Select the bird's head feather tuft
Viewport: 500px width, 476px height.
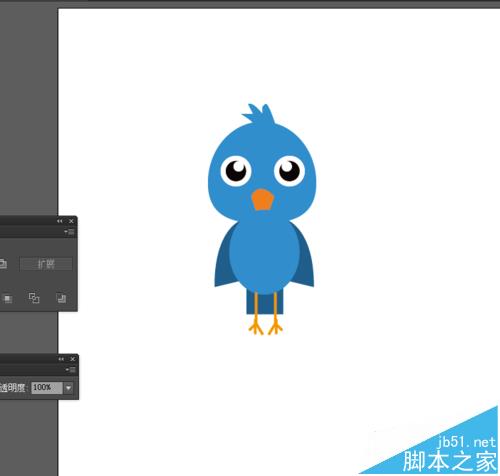pyautogui.click(x=259, y=114)
